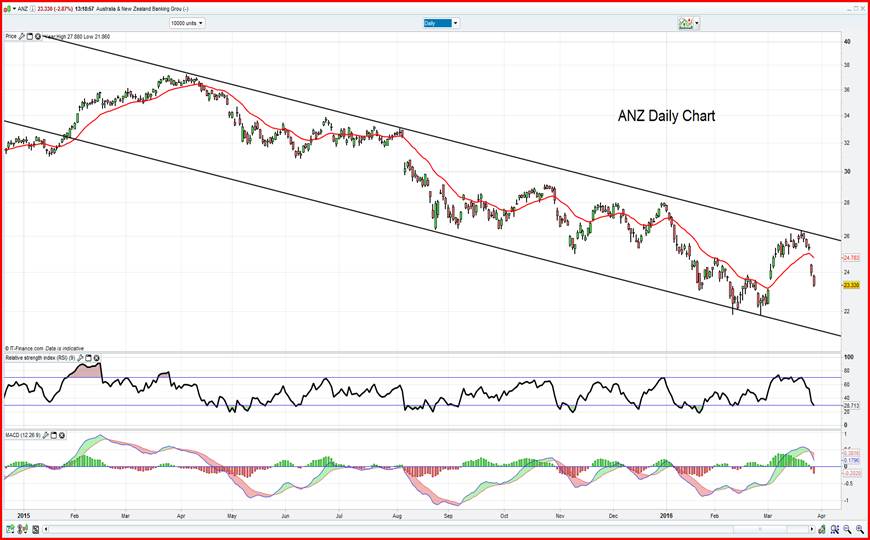Click the RSI panel clipboard icon
870x540 pixels.
click(89, 357)
